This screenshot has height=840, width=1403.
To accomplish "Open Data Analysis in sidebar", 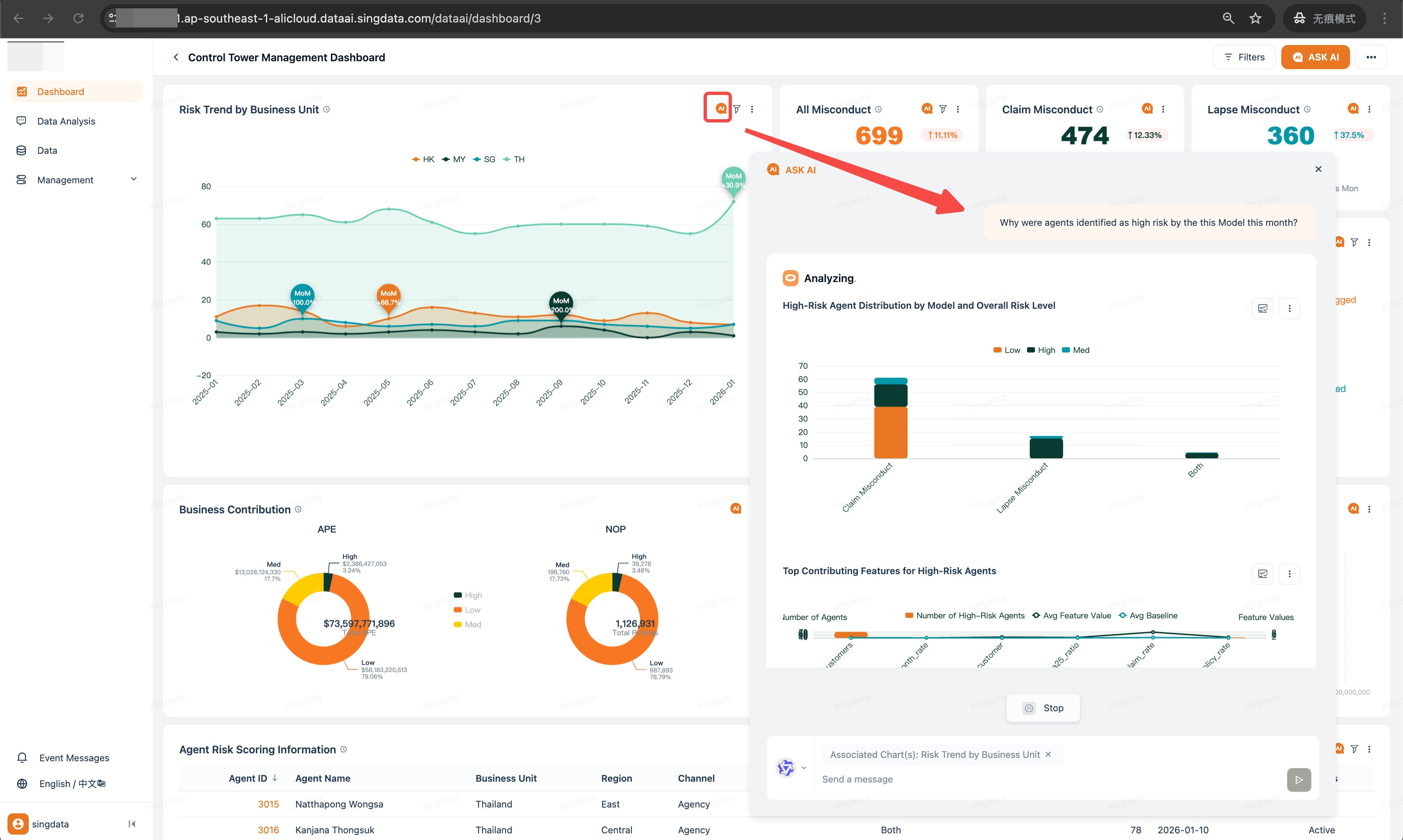I will click(66, 121).
